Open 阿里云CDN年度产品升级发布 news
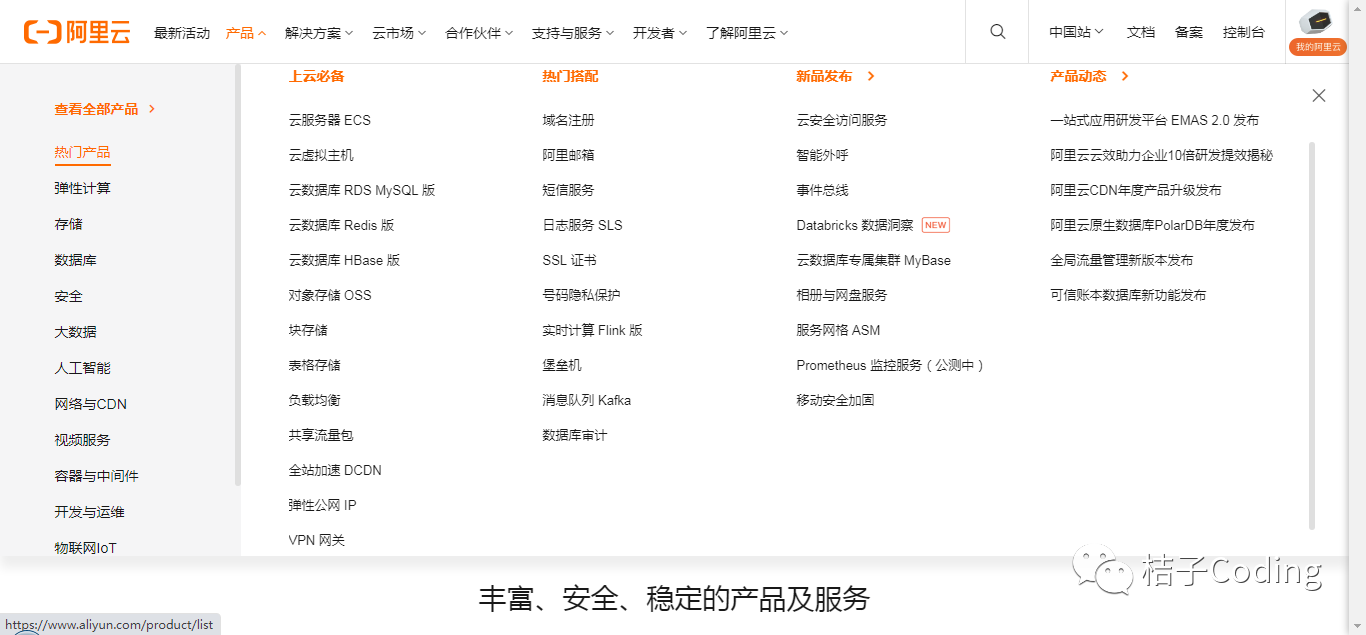 click(1136, 190)
